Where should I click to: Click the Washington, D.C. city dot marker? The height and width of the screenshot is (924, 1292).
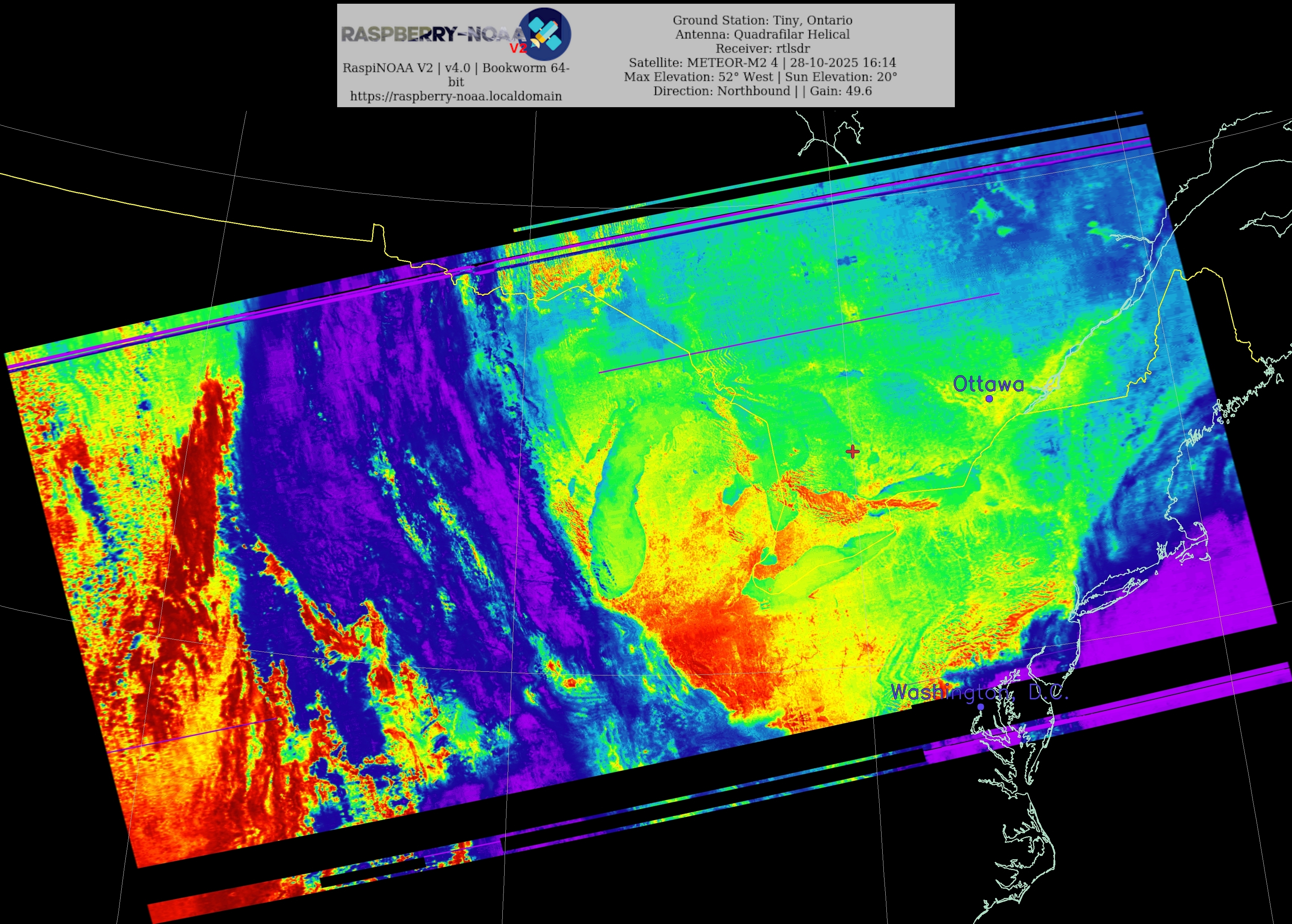pyautogui.click(x=980, y=707)
